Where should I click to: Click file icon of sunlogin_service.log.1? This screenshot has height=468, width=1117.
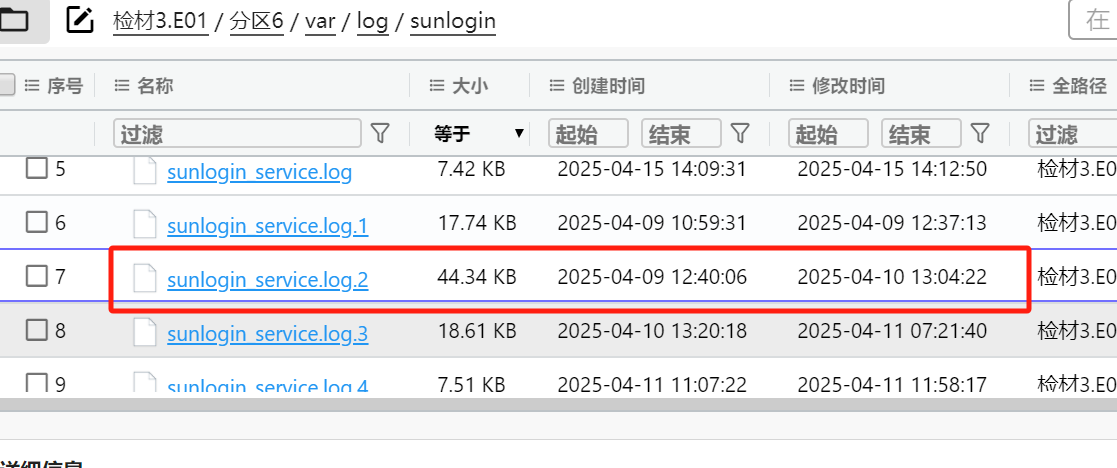point(146,224)
